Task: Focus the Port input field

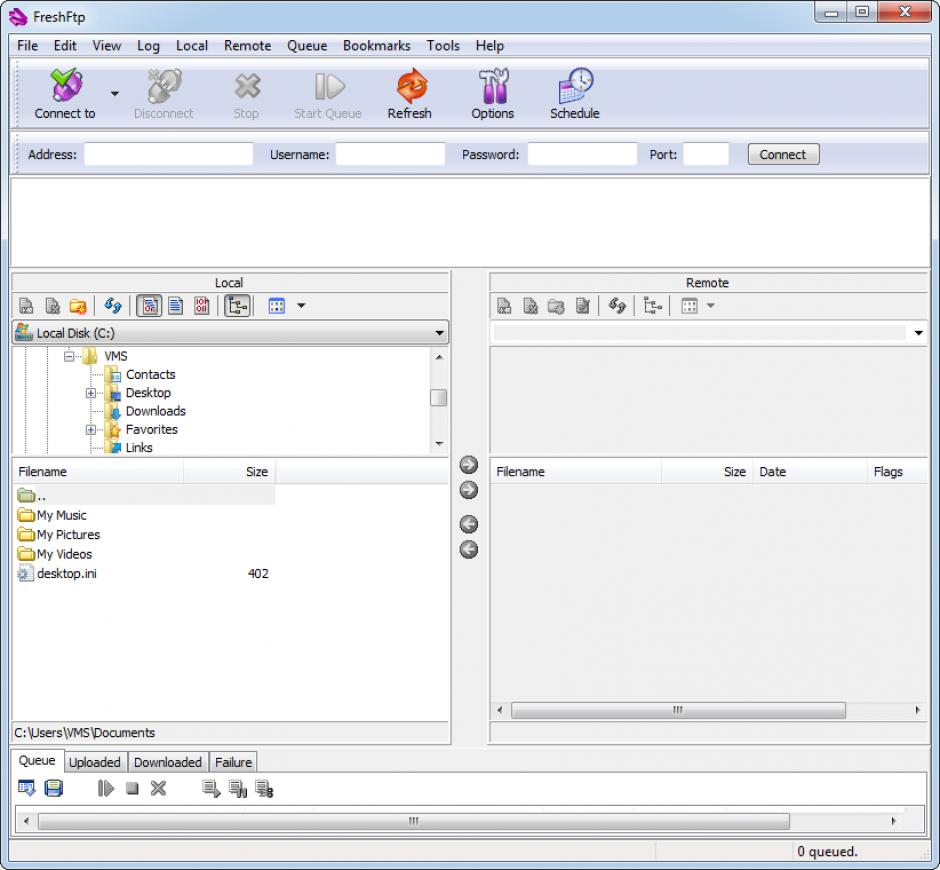Action: coord(706,154)
